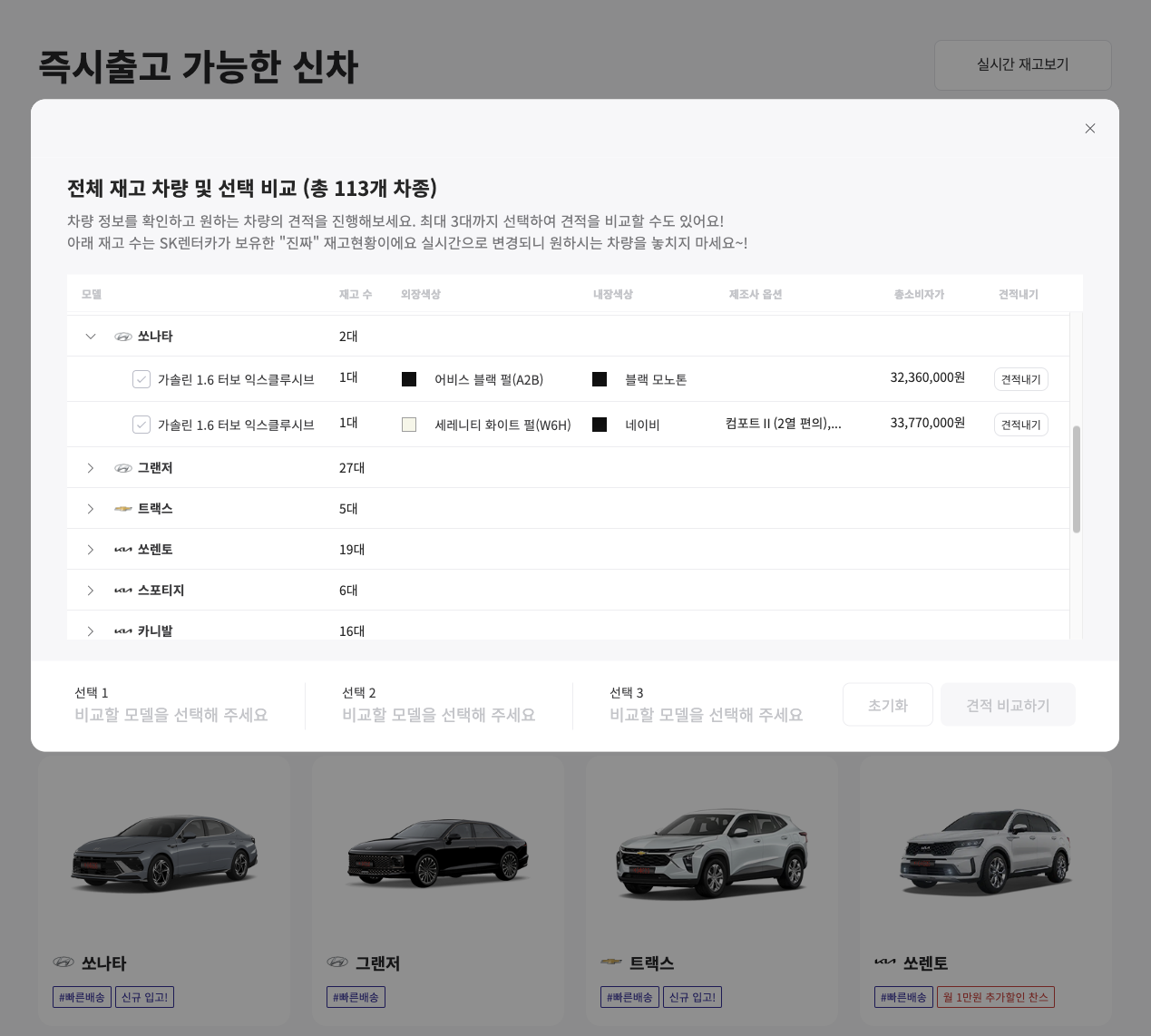Screen dimensions: 1151x1036
Task: Click the Chevrolet logo beside 트랙스 in table
Action: (123, 509)
